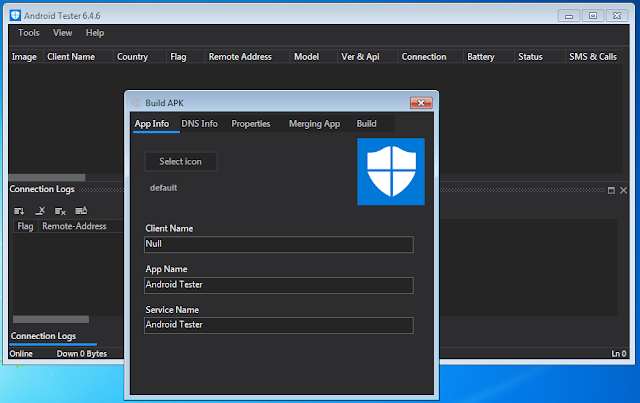Screen dimensions: 640x403
Task: Click the App Name input field
Action: 279,285
